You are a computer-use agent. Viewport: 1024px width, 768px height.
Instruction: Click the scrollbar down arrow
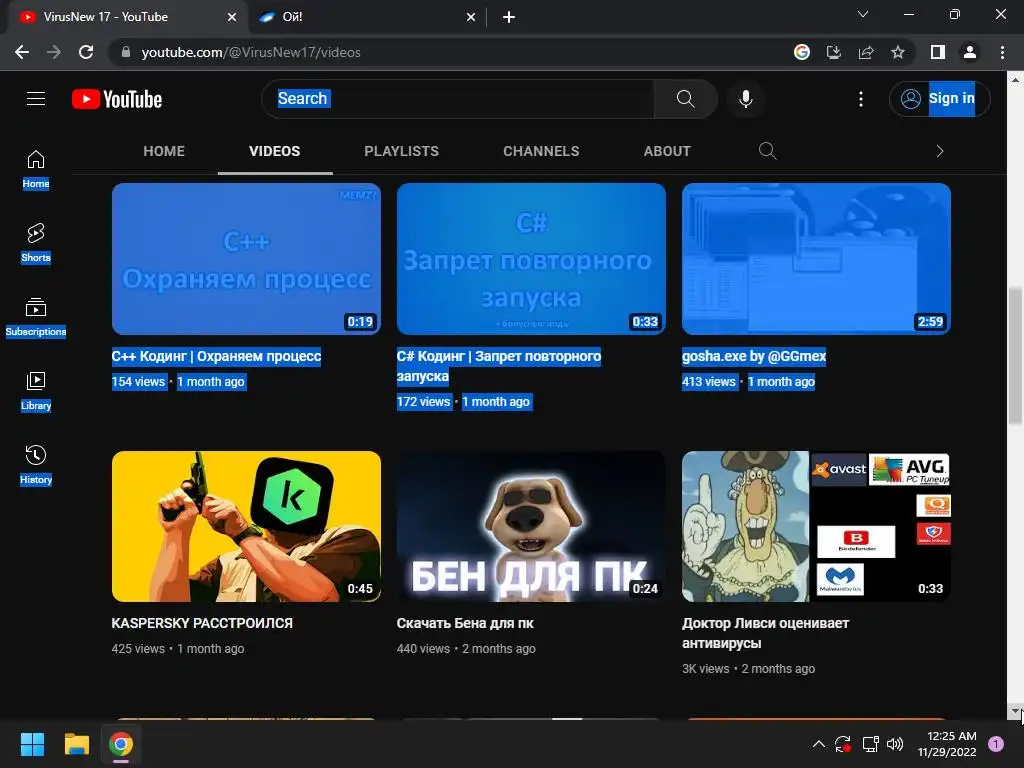pyautogui.click(x=1015, y=711)
